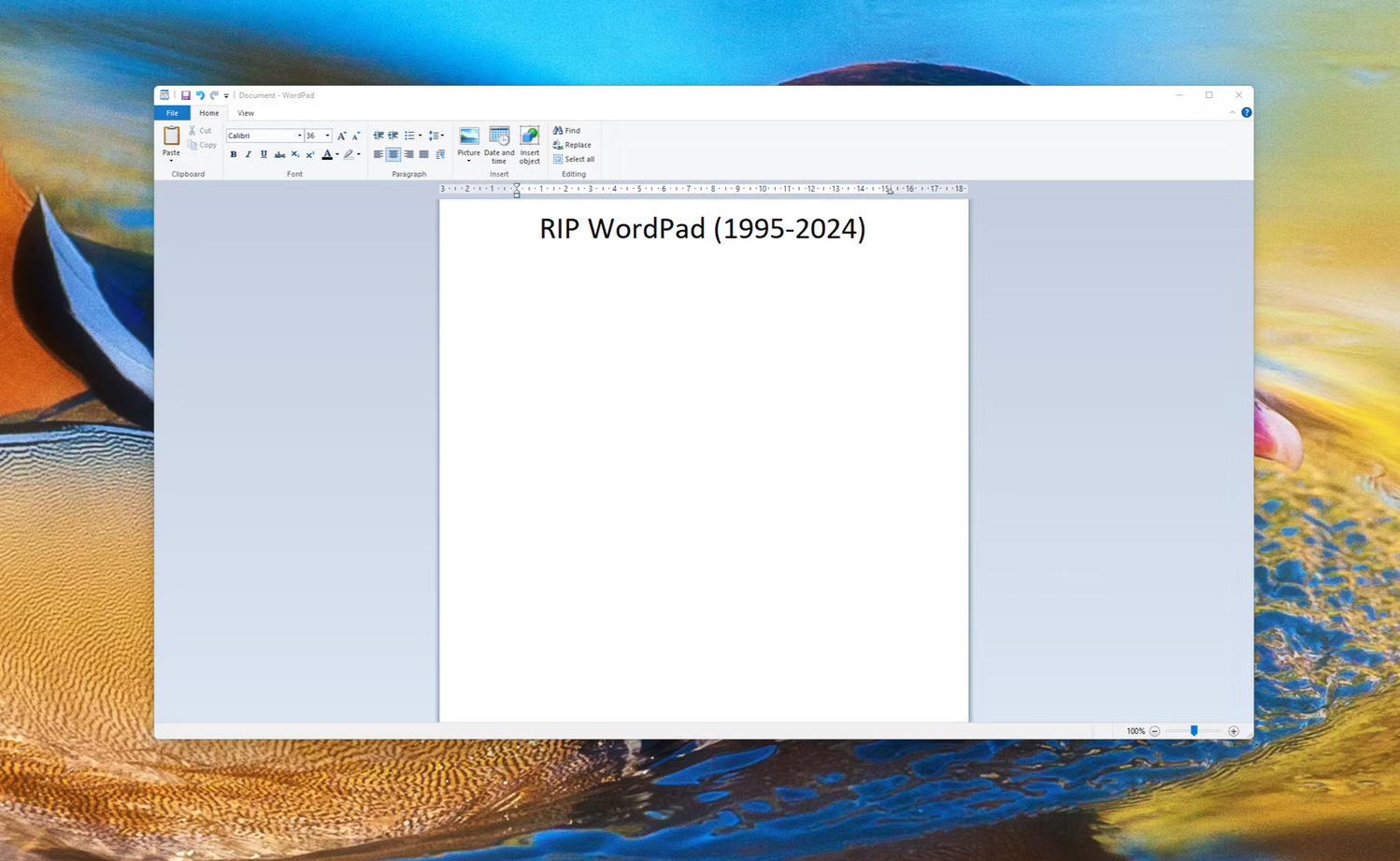Toggle Superscript formatting
Viewport: 1400px width, 861px height.
pyautogui.click(x=309, y=154)
